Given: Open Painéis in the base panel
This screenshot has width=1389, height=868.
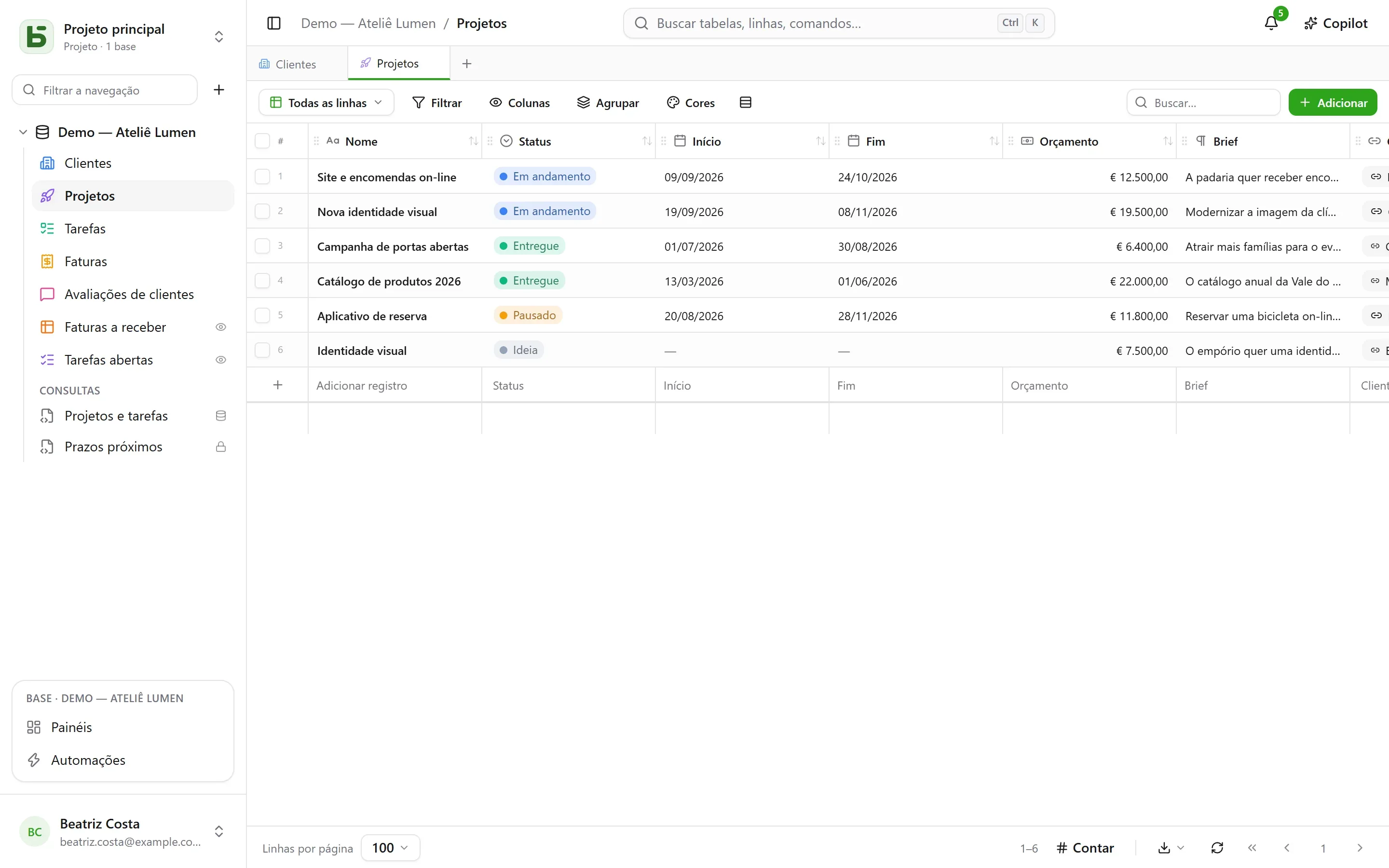Looking at the screenshot, I should point(123,727).
